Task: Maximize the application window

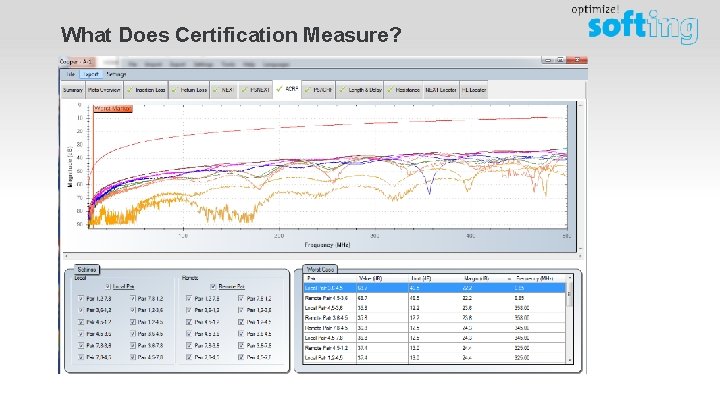Action: coord(560,60)
